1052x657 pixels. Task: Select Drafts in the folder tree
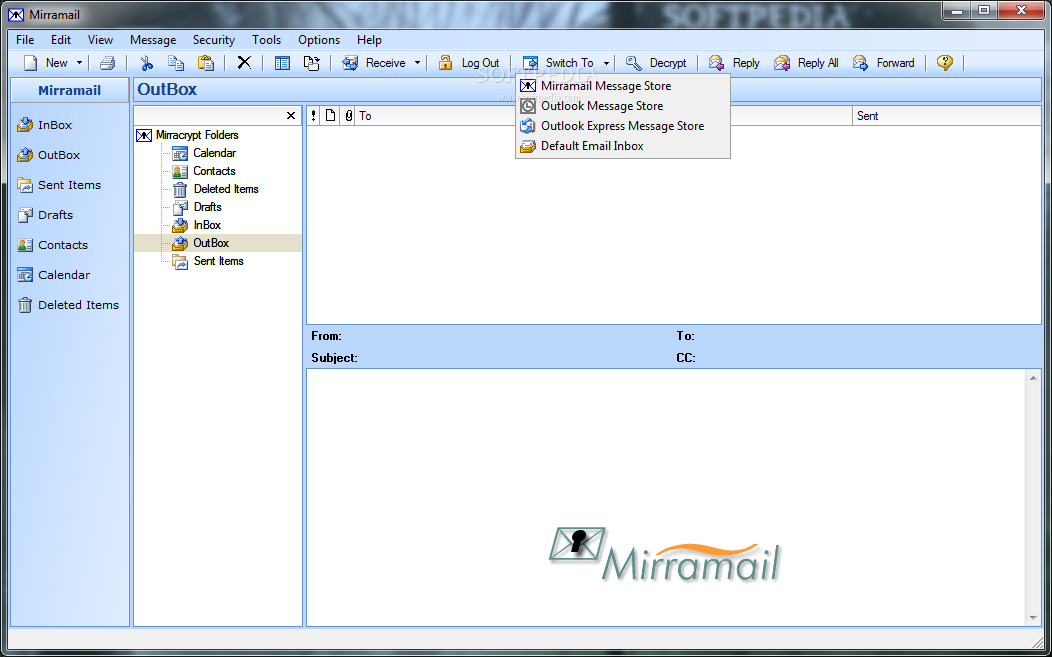(x=197, y=207)
